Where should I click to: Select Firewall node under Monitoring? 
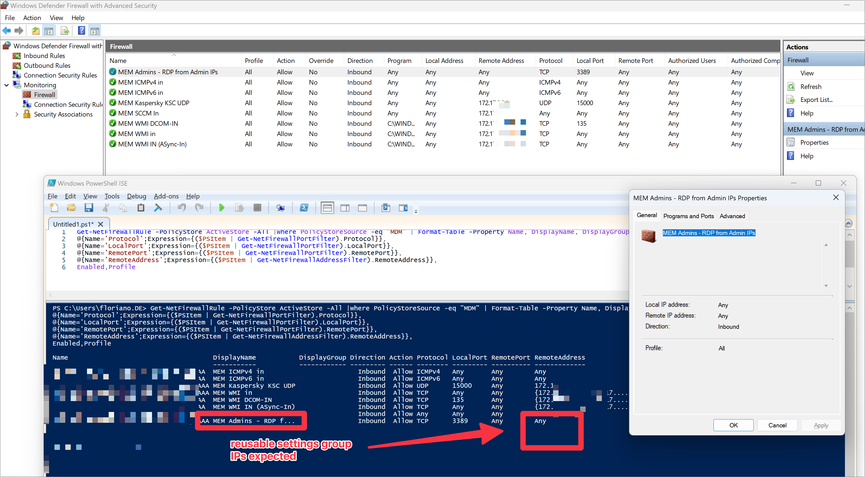click(44, 95)
